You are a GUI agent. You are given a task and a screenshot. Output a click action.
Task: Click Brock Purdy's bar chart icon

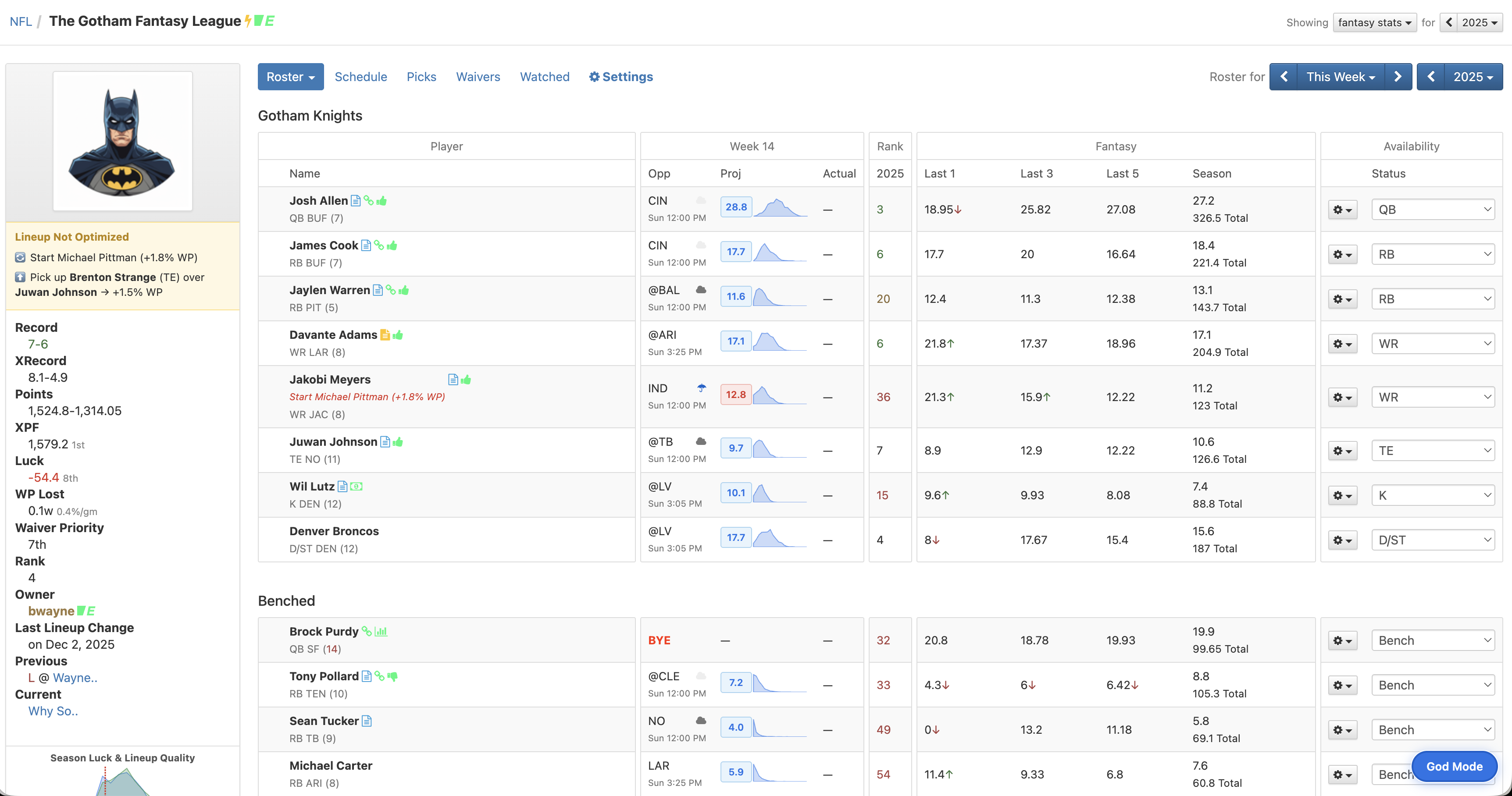(x=381, y=632)
